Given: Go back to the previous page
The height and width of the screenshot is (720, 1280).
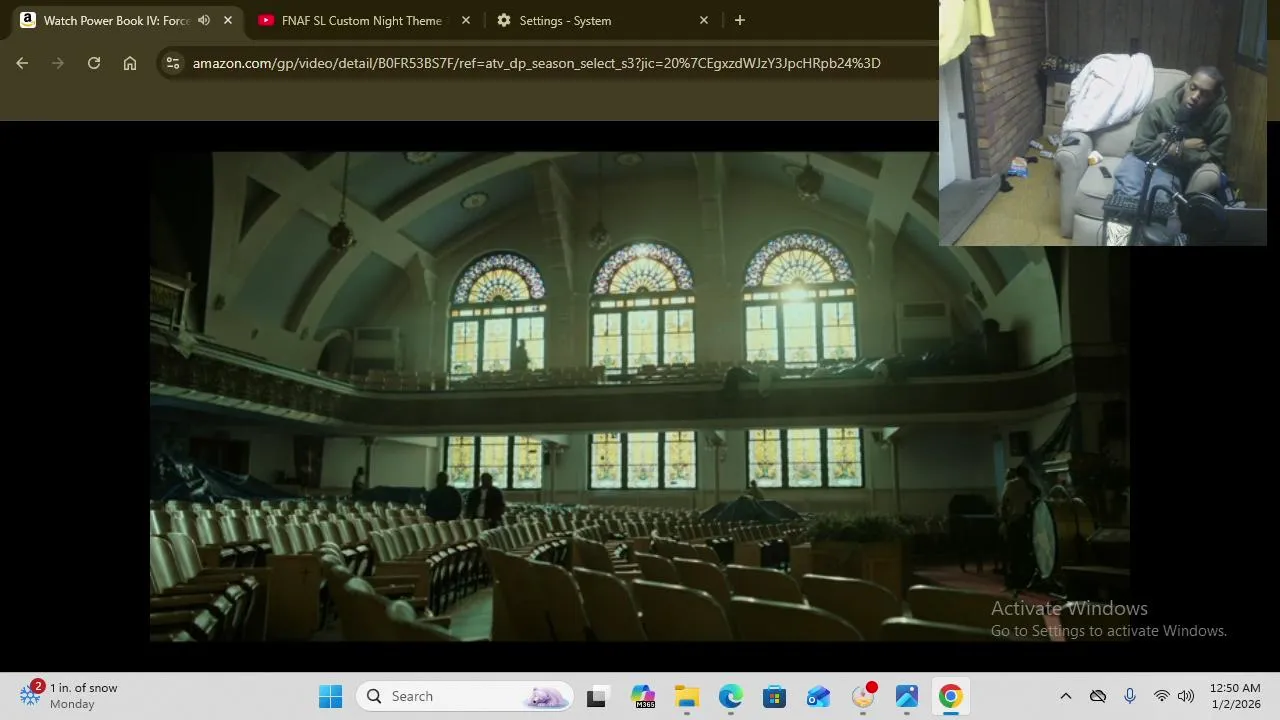Looking at the screenshot, I should (22, 63).
